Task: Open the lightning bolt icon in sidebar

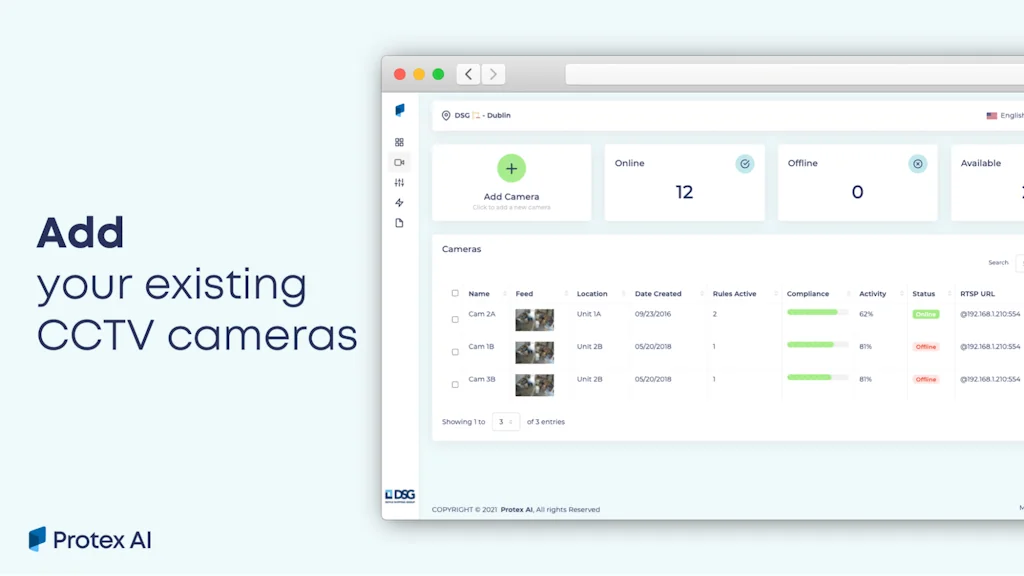Action: click(399, 203)
